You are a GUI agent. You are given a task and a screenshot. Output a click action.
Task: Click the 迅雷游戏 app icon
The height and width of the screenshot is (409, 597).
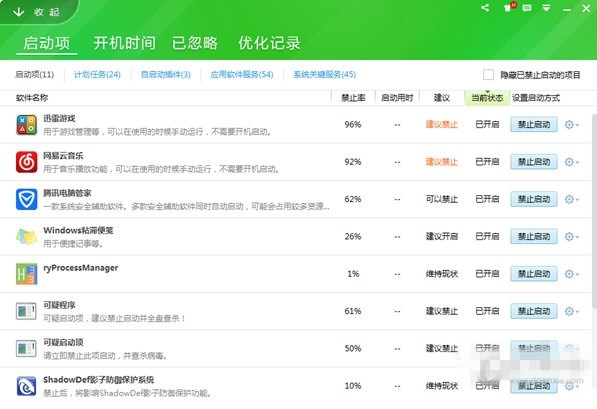[26, 125]
